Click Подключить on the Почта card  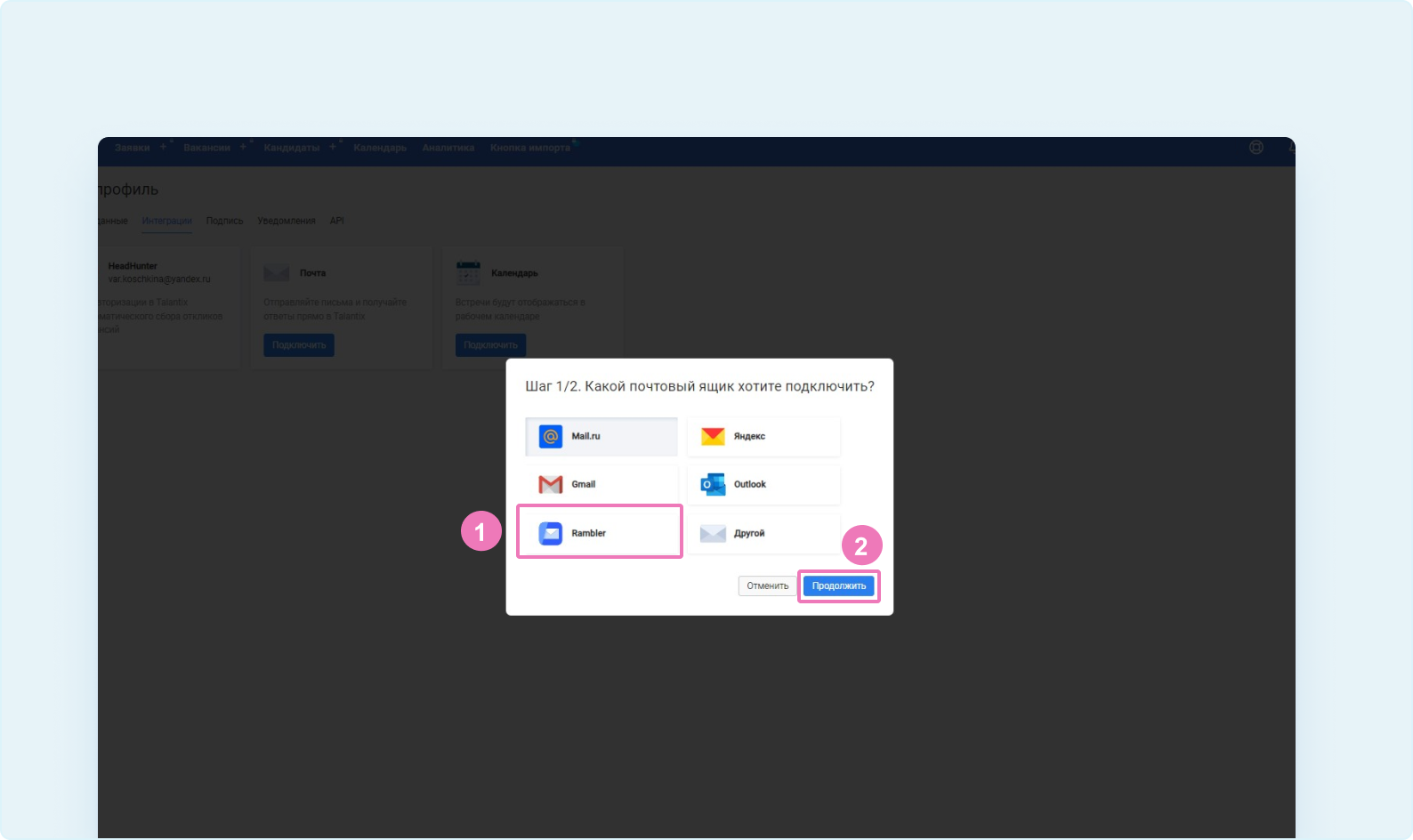[299, 345]
